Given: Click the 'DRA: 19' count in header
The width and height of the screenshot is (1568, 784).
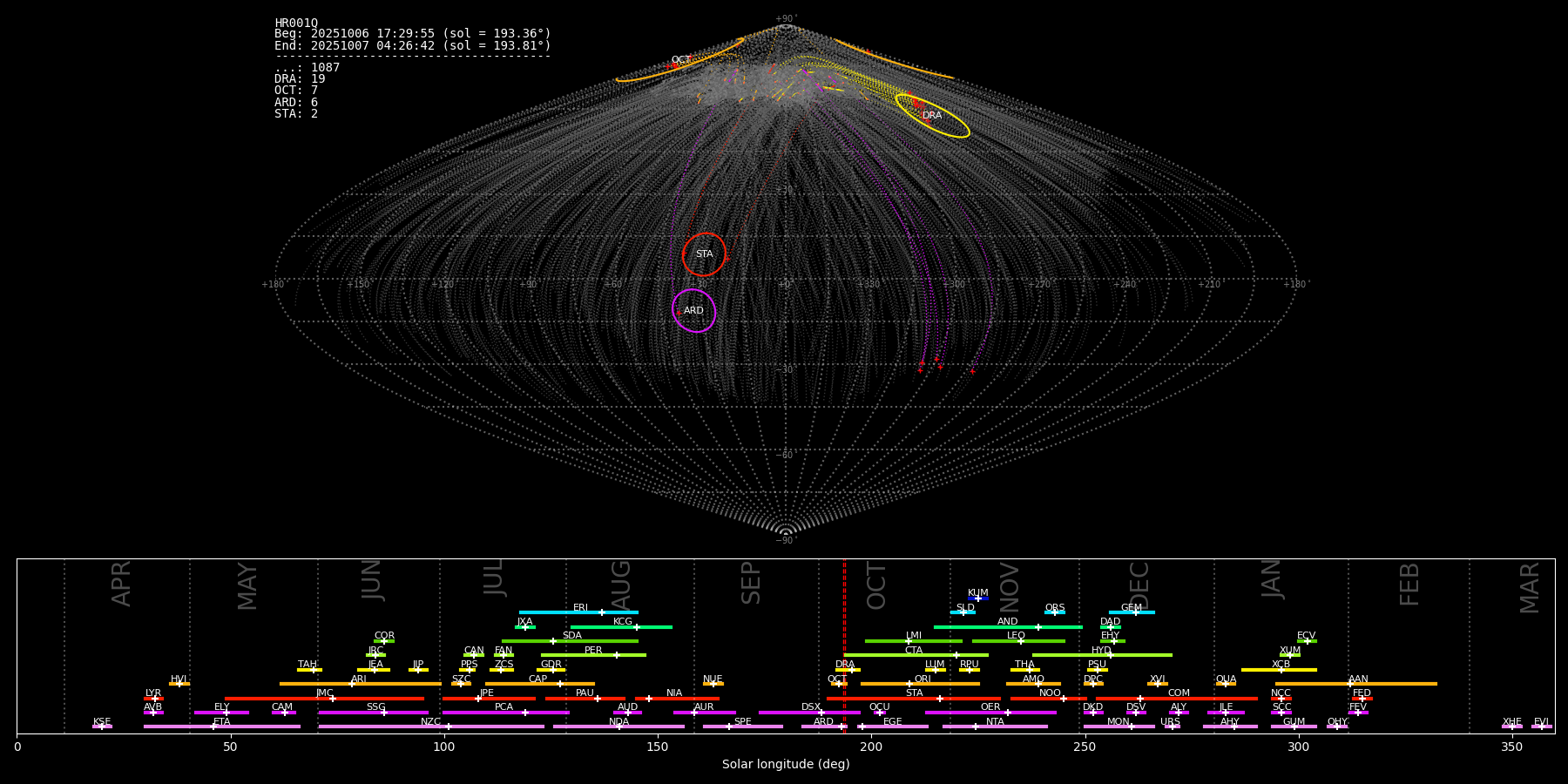Looking at the screenshot, I should (x=300, y=79).
